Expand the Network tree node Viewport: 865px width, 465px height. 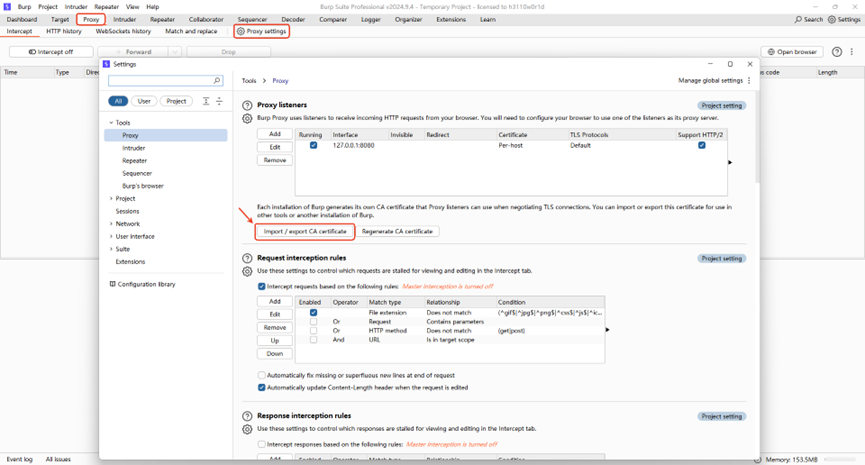click(x=111, y=224)
